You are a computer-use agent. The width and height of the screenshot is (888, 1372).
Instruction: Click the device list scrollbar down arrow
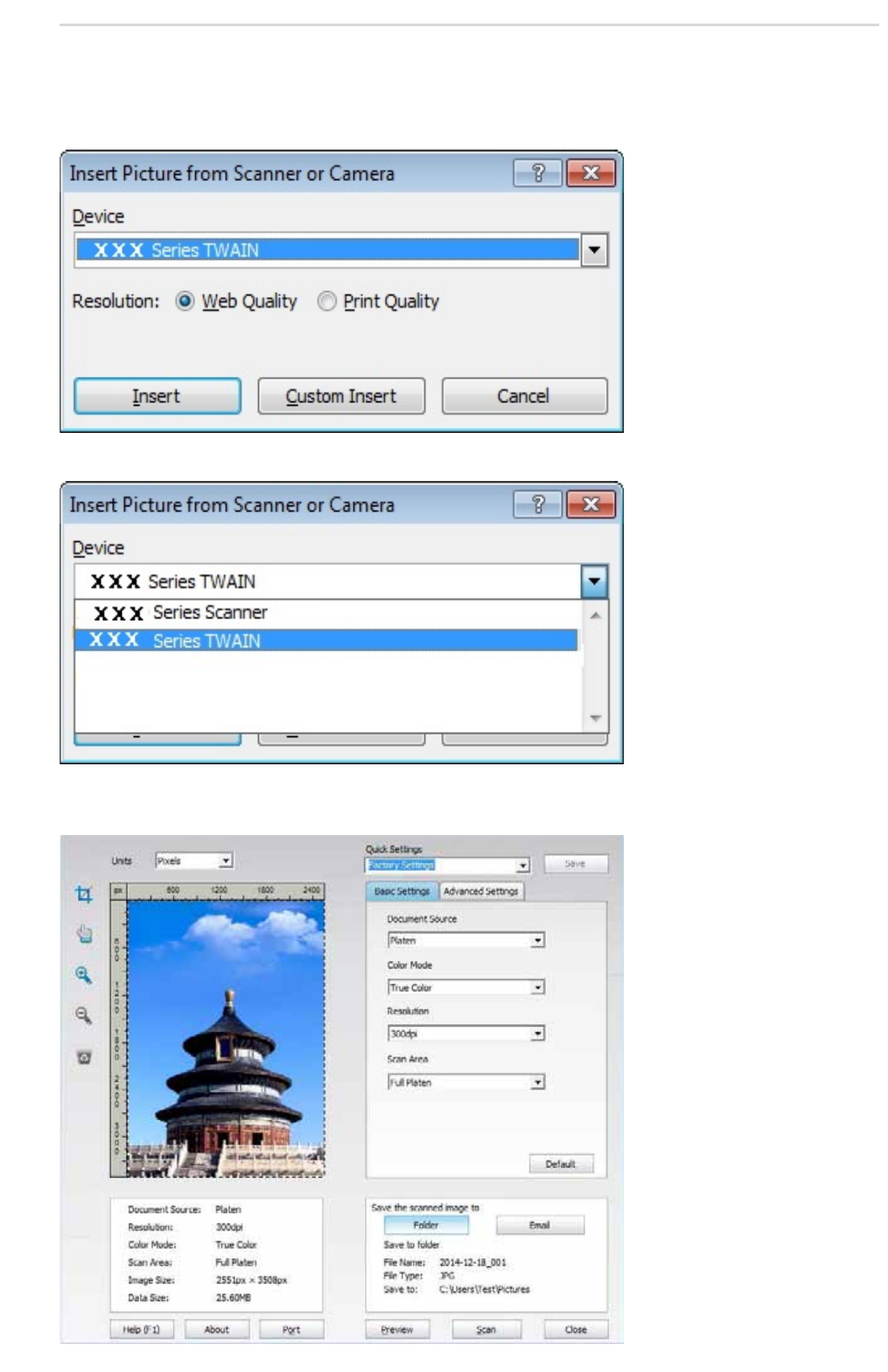595,718
